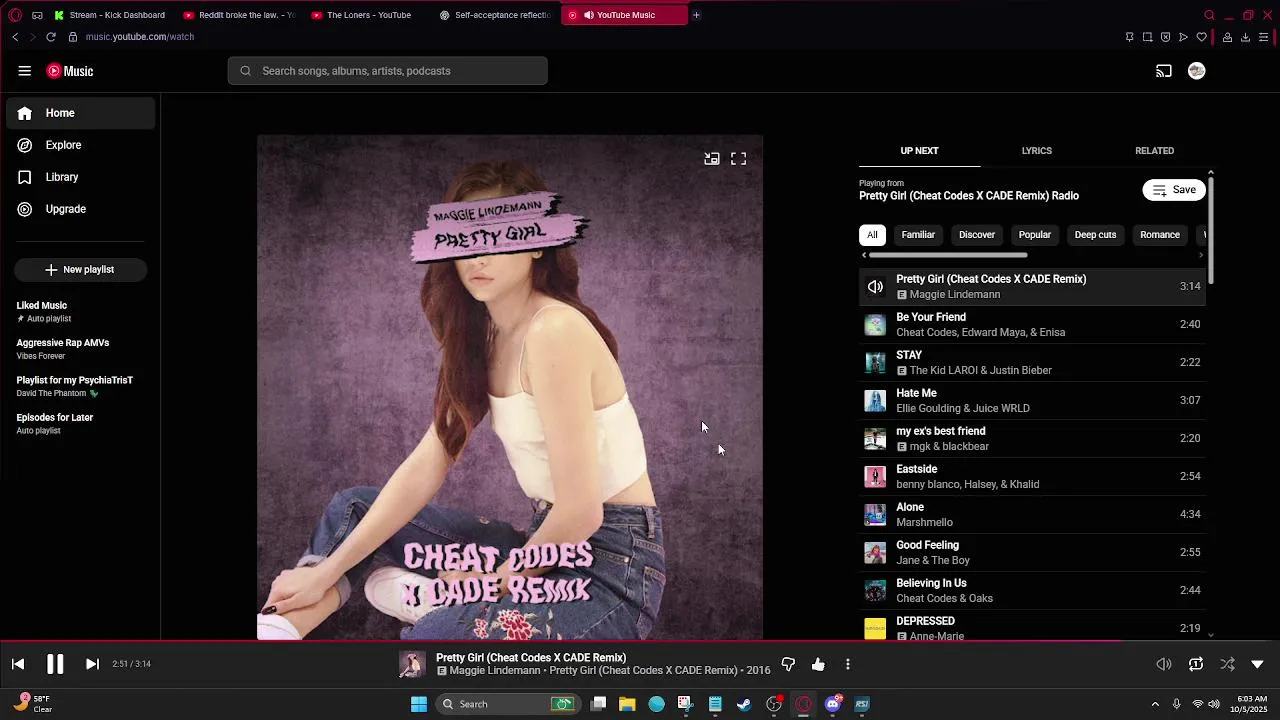Open Aggressive Rap AMVs playlist
Screen dimensions: 1280x720
point(80,349)
